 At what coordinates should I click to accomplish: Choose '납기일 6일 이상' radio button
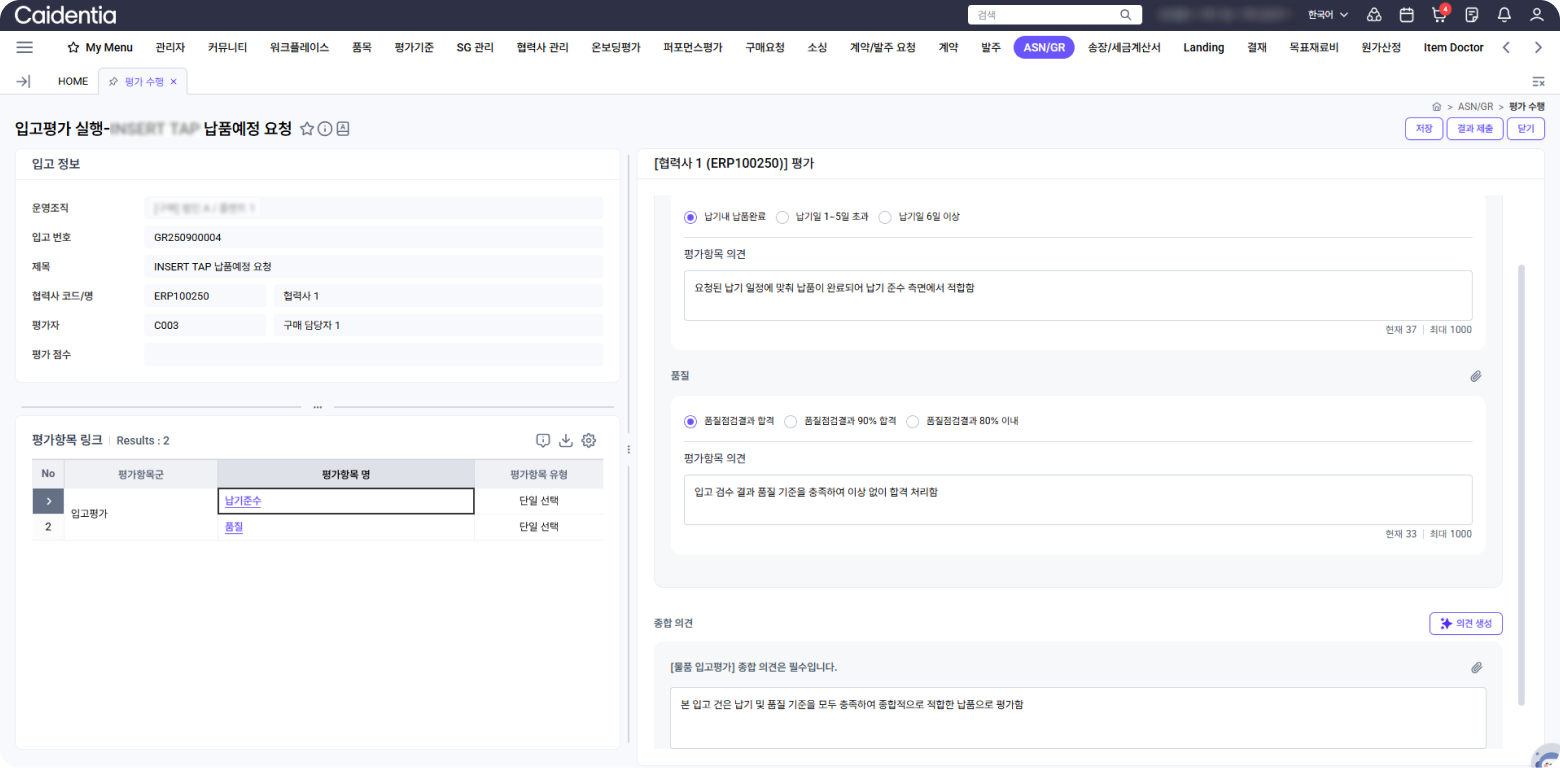click(885, 217)
